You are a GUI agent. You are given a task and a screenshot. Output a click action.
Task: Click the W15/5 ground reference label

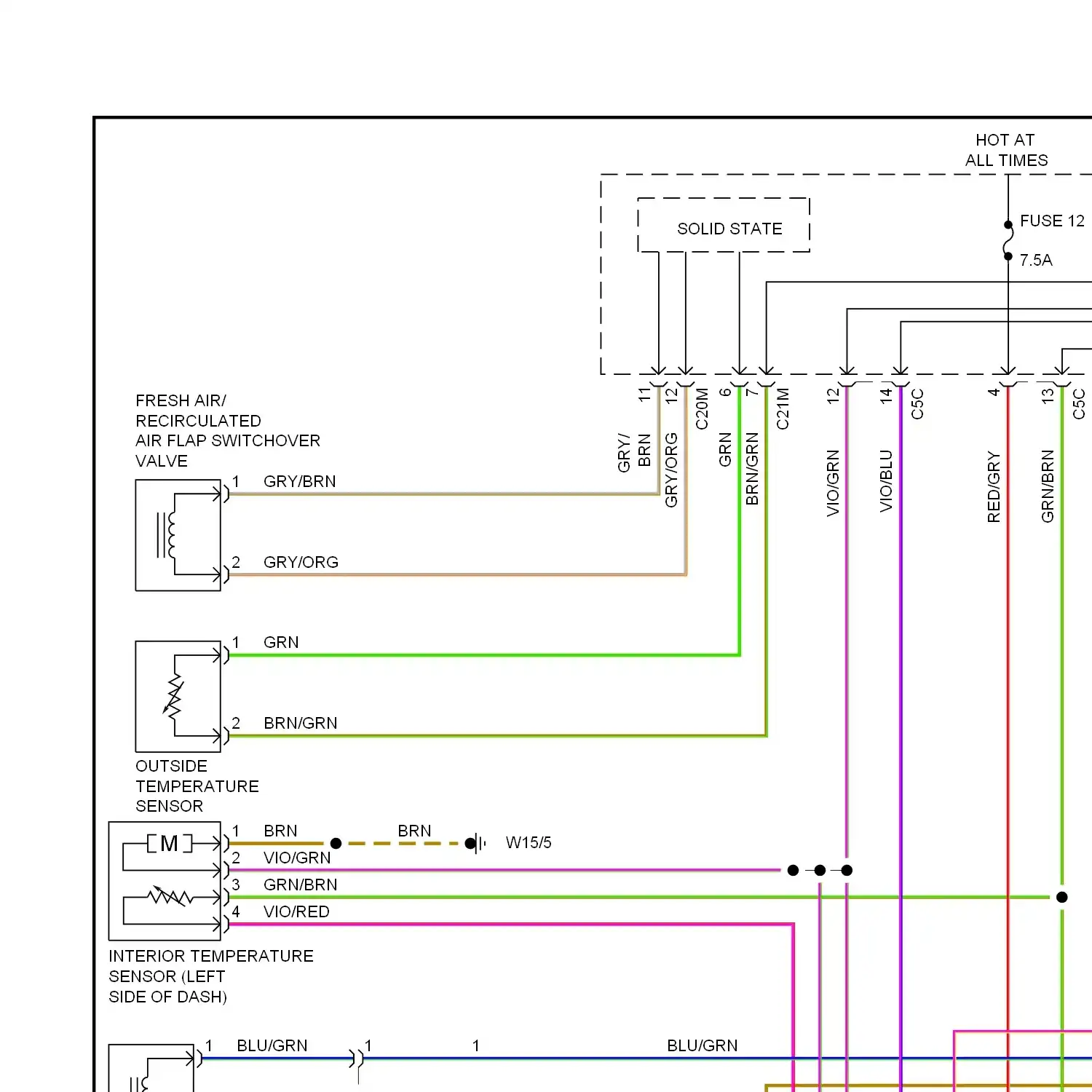click(x=529, y=842)
